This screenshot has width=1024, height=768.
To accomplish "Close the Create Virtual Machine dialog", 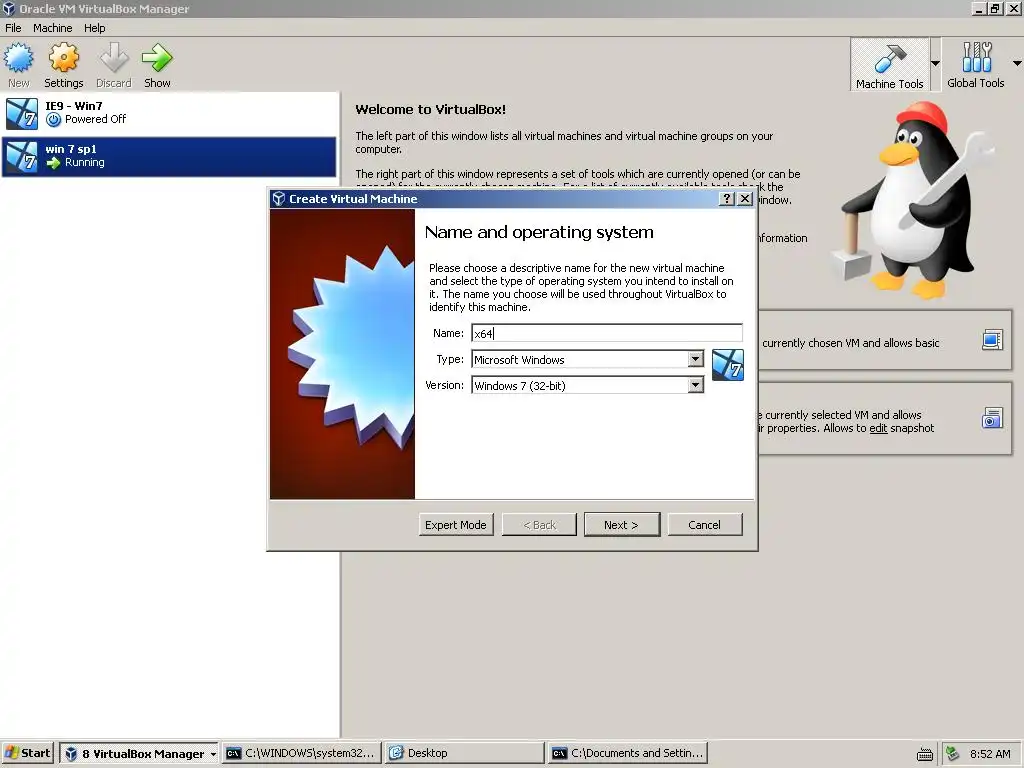I will pyautogui.click(x=744, y=199).
